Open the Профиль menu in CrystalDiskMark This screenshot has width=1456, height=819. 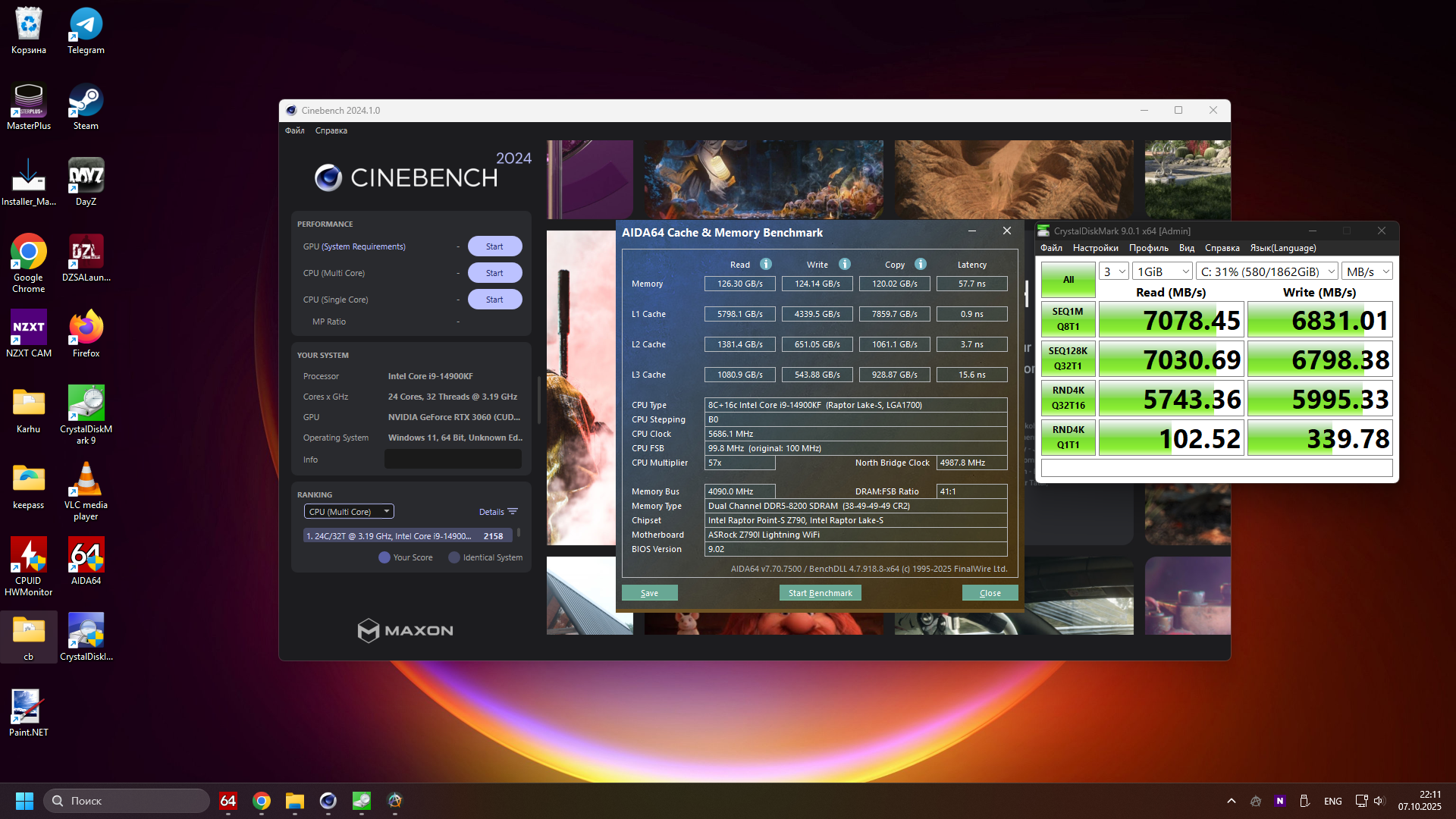point(1148,248)
